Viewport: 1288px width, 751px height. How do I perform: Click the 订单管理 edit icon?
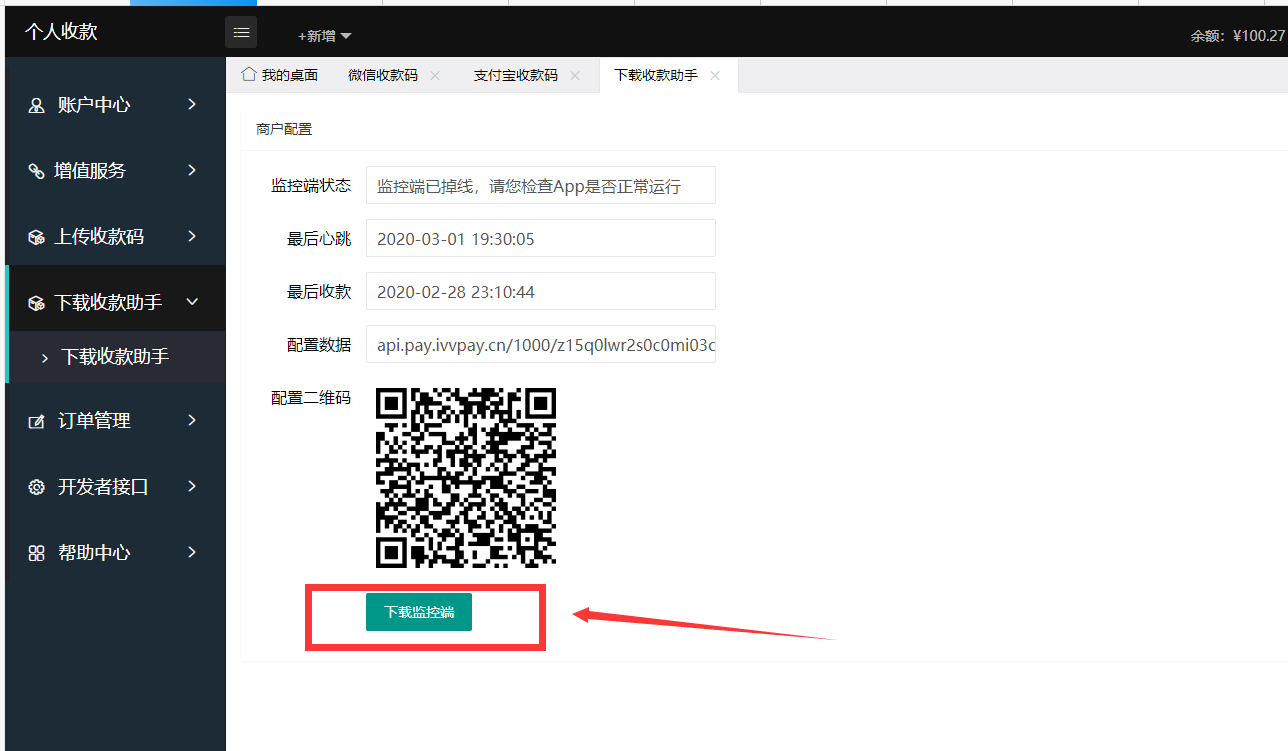click(37, 421)
